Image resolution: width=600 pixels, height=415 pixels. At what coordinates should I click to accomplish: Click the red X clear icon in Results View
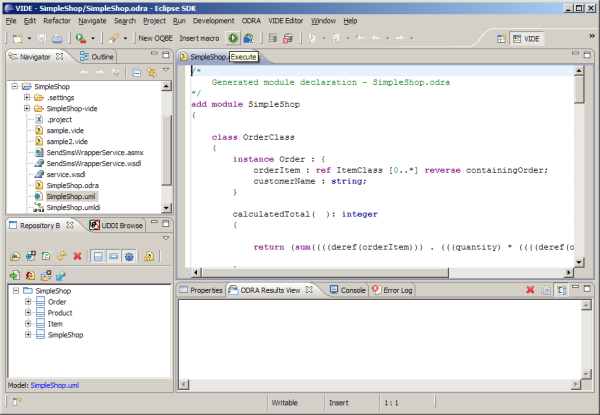(x=530, y=290)
